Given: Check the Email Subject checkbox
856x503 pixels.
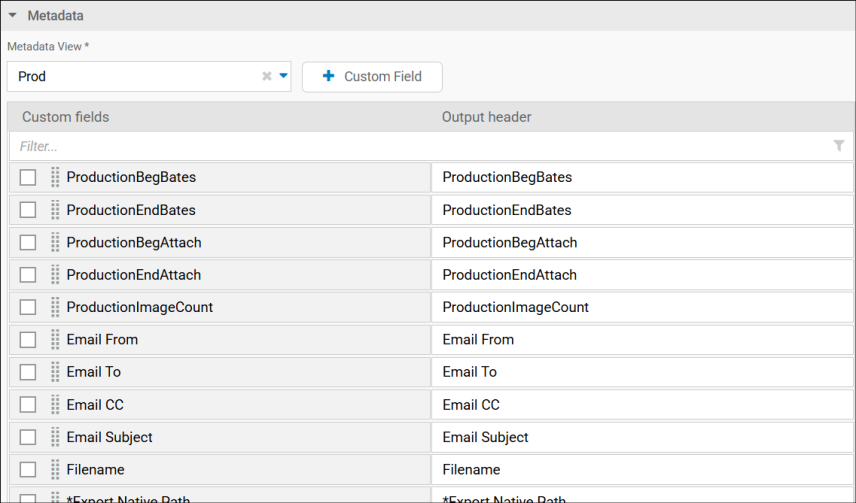Looking at the screenshot, I should tap(28, 437).
